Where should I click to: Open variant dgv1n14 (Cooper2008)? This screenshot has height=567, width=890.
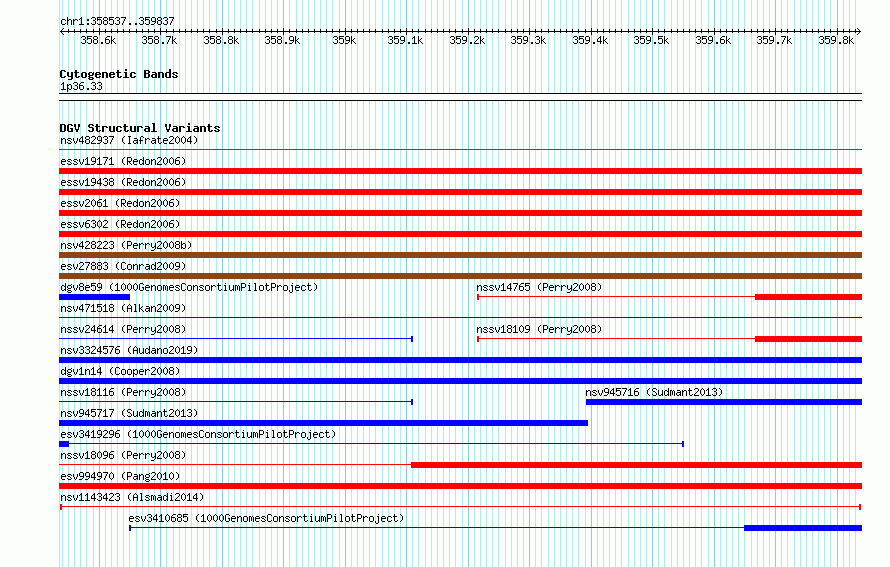(x=120, y=371)
